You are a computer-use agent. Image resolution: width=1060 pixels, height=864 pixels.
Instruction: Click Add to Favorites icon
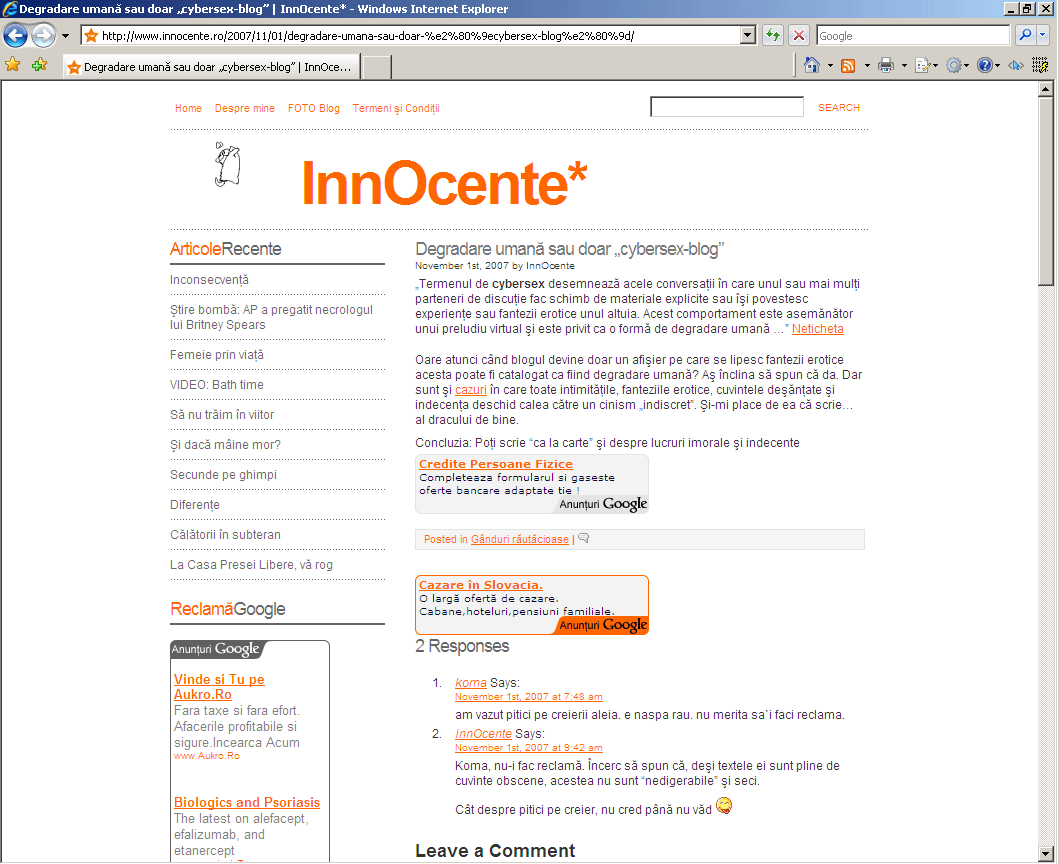[39, 65]
